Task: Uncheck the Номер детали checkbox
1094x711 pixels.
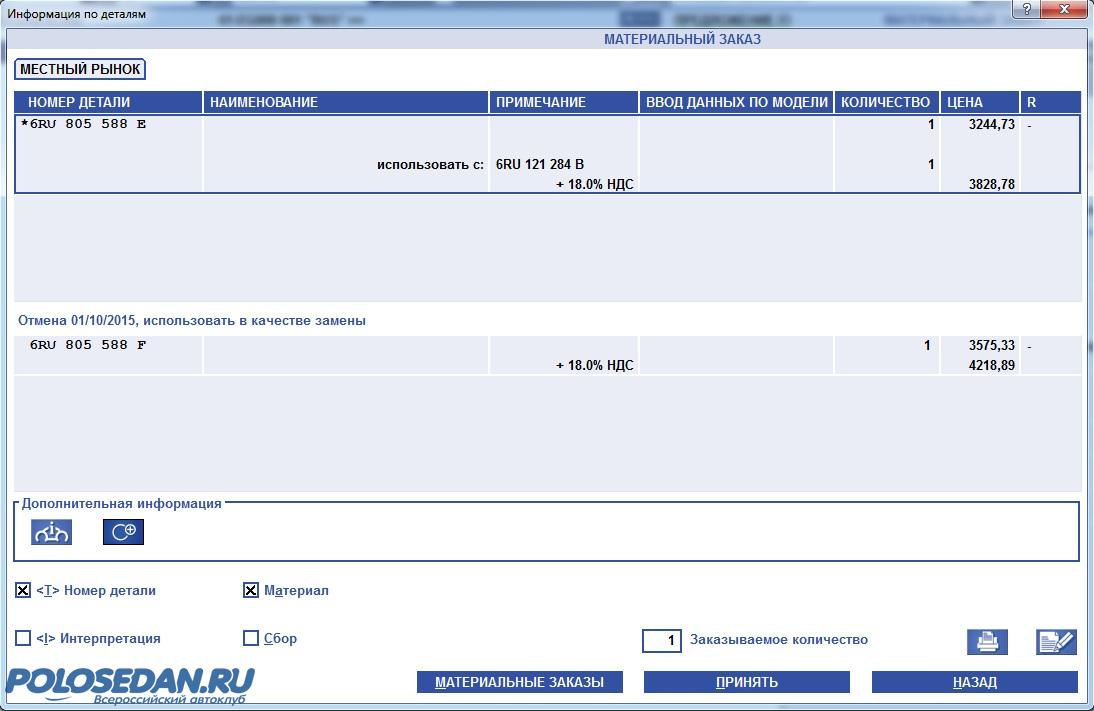Action: click(23, 591)
